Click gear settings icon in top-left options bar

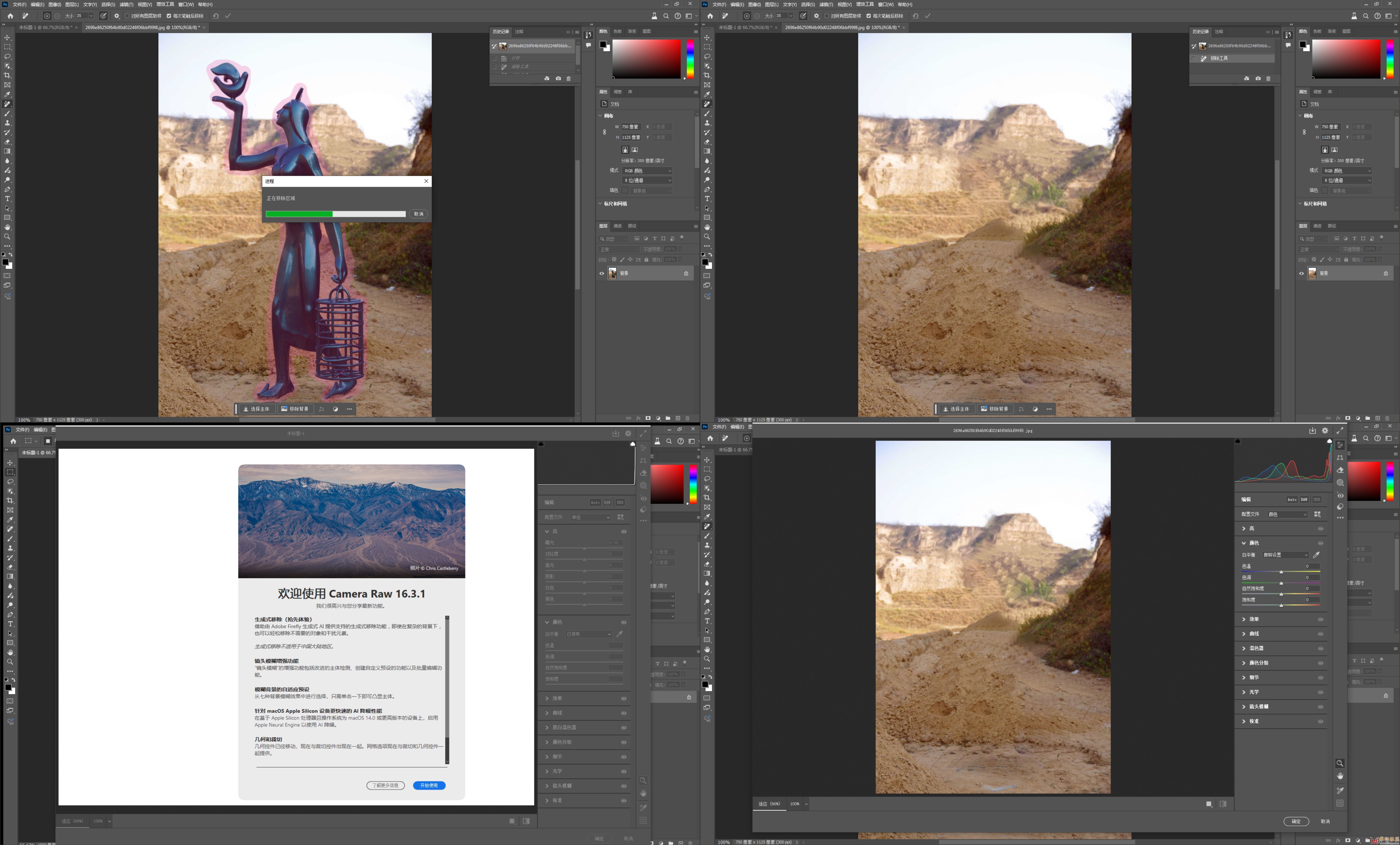pos(117,16)
